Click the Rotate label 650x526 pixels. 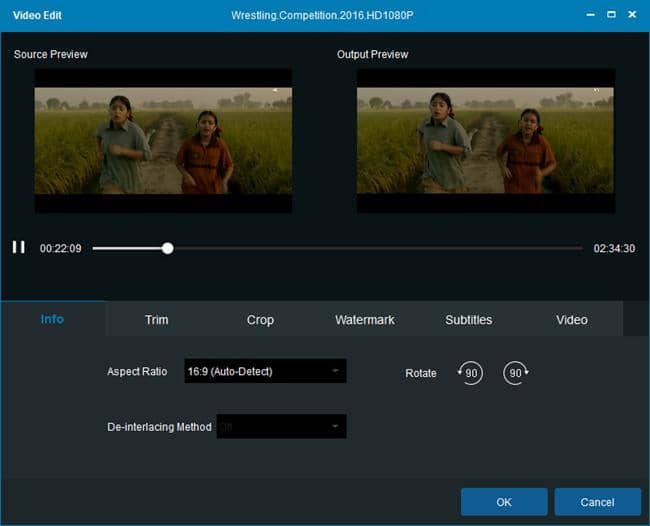421,373
